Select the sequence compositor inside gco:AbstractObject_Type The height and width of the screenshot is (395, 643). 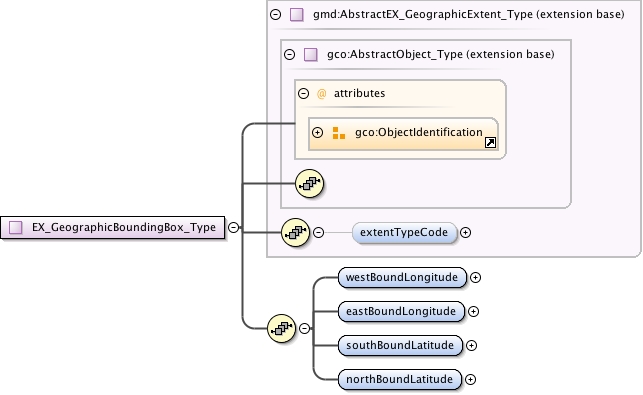(x=310, y=183)
